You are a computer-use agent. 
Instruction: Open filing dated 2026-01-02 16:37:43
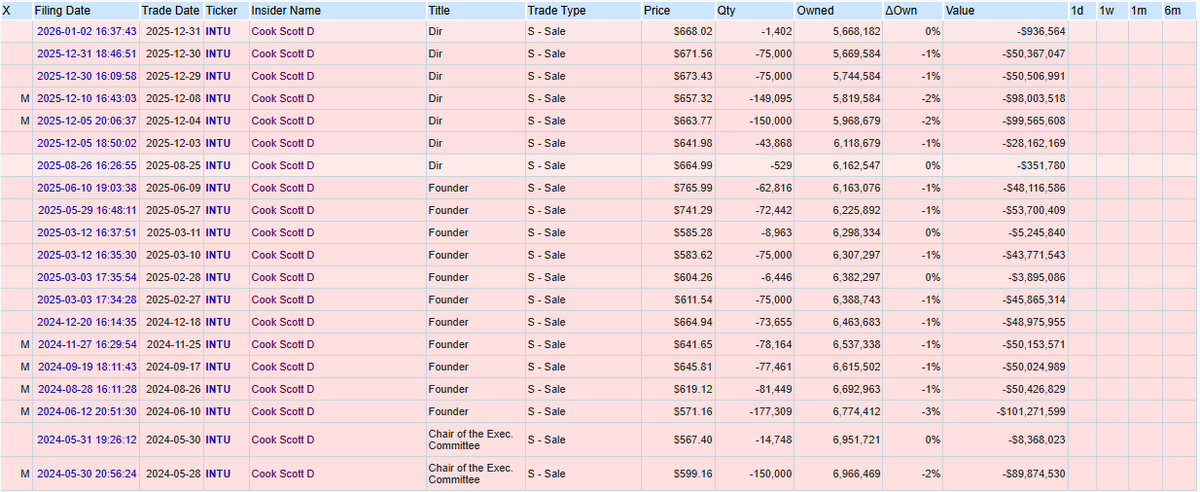click(x=87, y=32)
